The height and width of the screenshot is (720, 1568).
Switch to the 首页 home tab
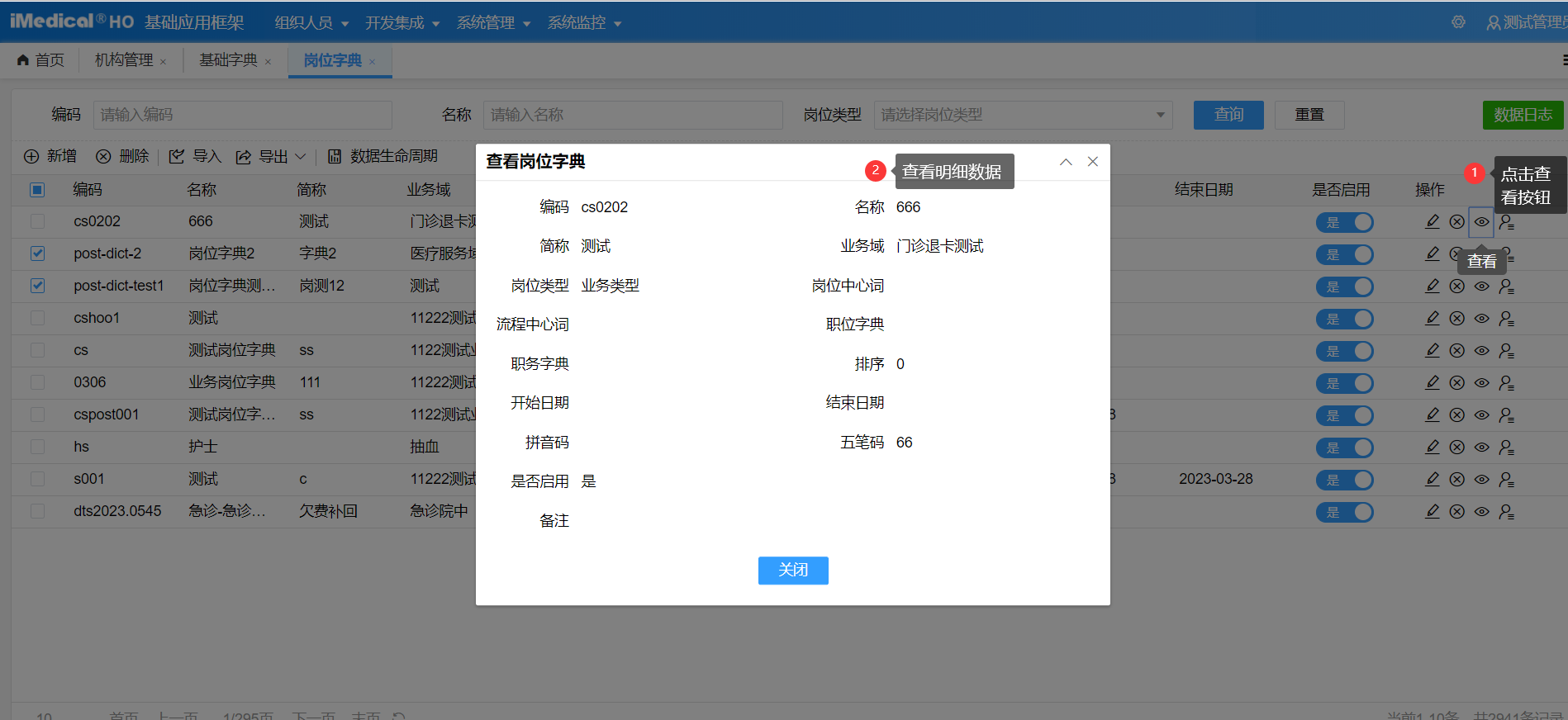[40, 60]
